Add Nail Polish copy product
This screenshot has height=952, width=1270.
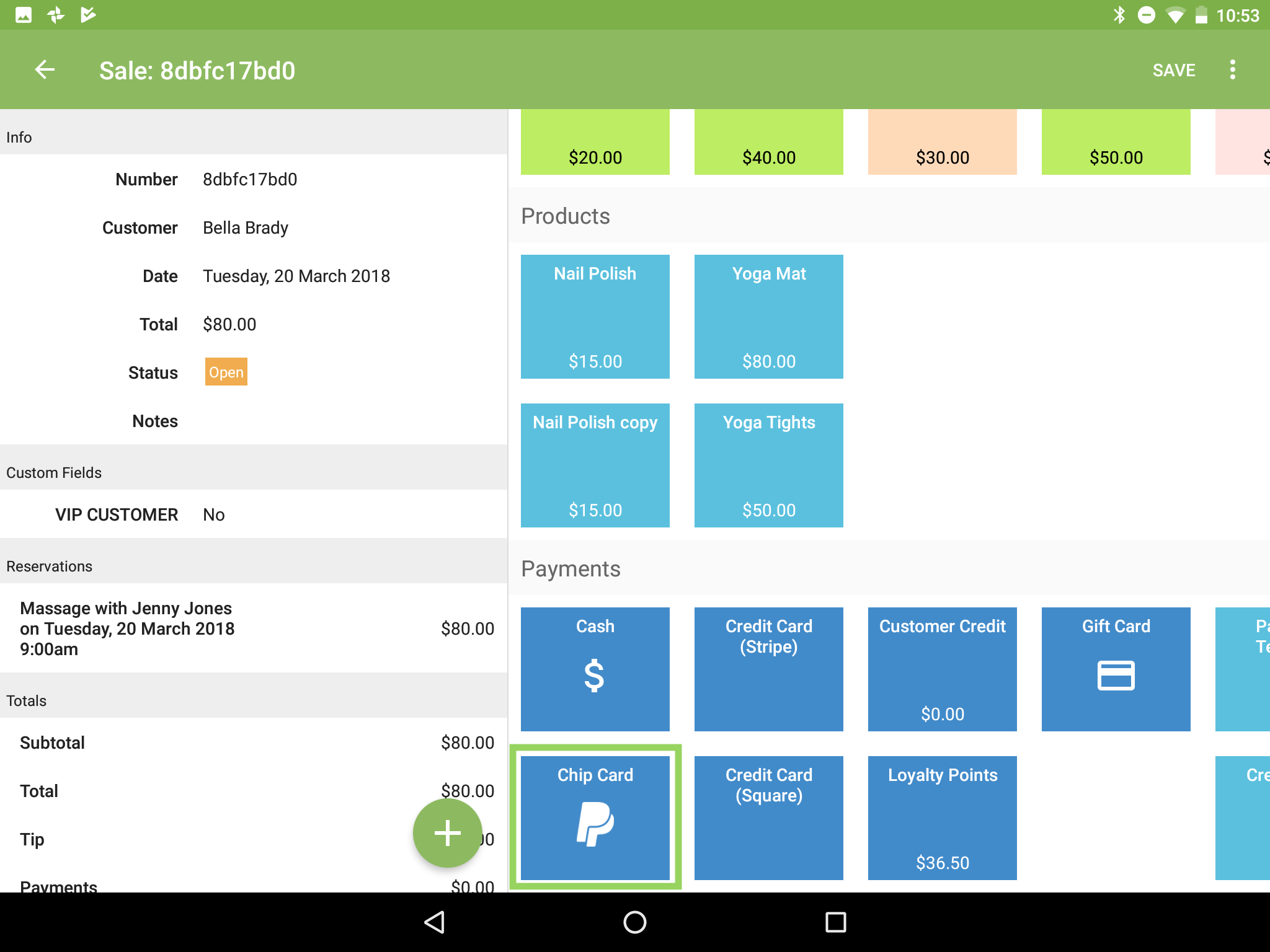click(595, 465)
